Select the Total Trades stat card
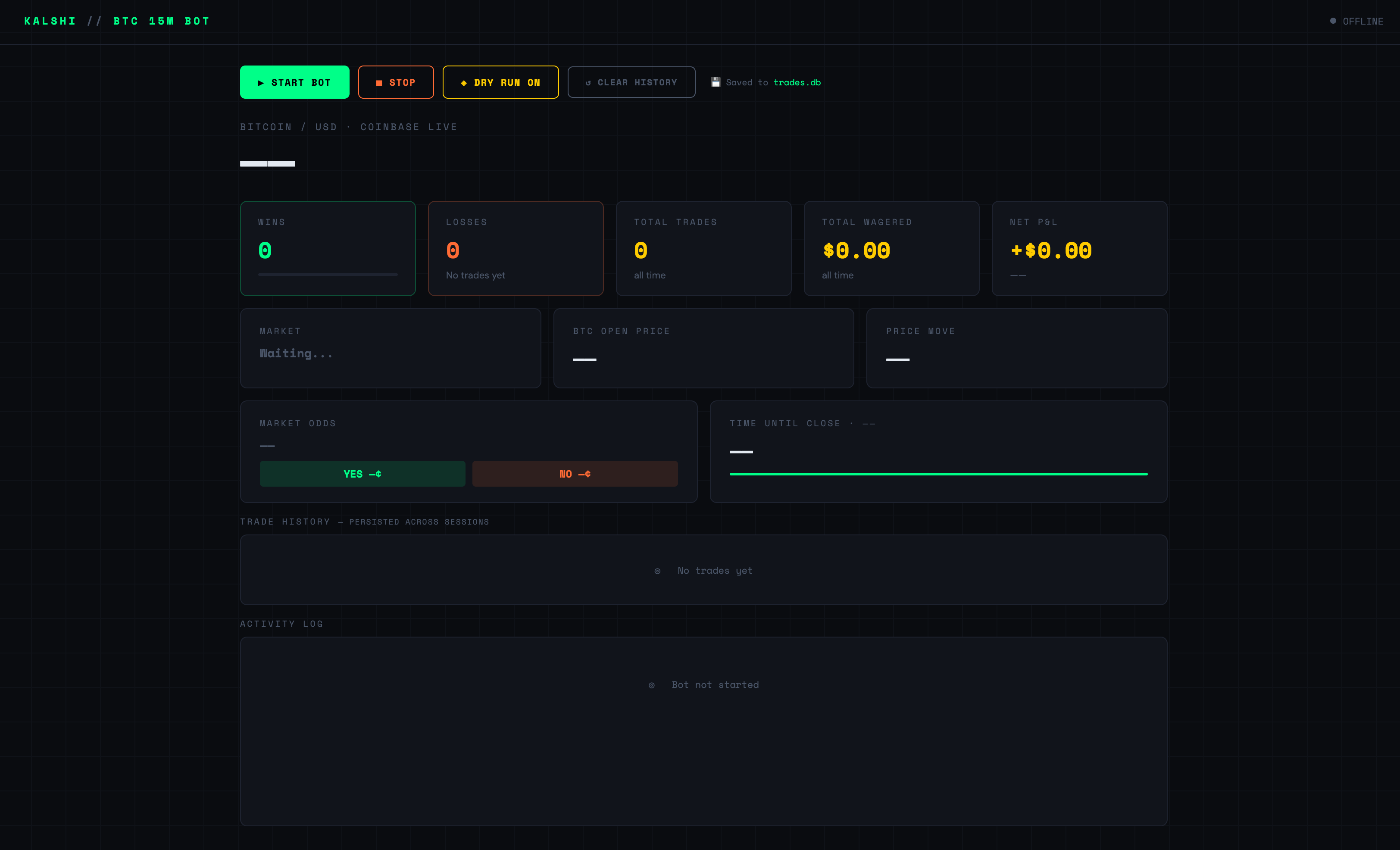 (x=703, y=248)
